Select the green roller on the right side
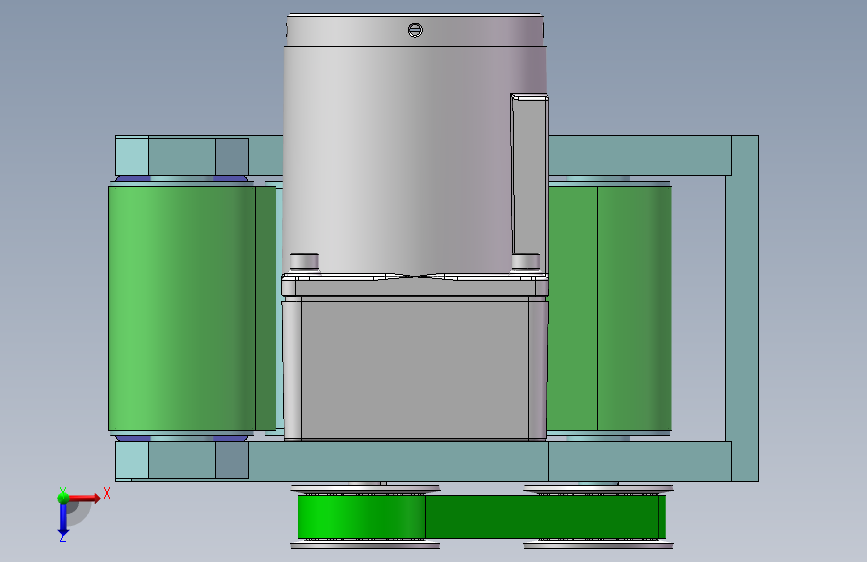Screen dimensions: 867x562 point(609,309)
